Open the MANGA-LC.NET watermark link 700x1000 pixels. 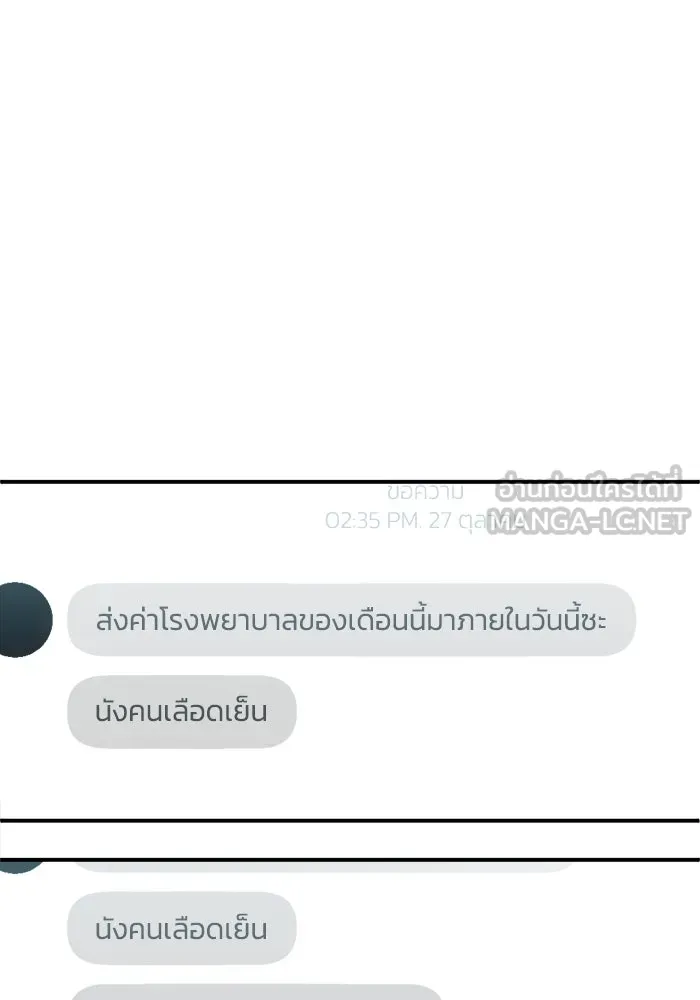coord(588,521)
